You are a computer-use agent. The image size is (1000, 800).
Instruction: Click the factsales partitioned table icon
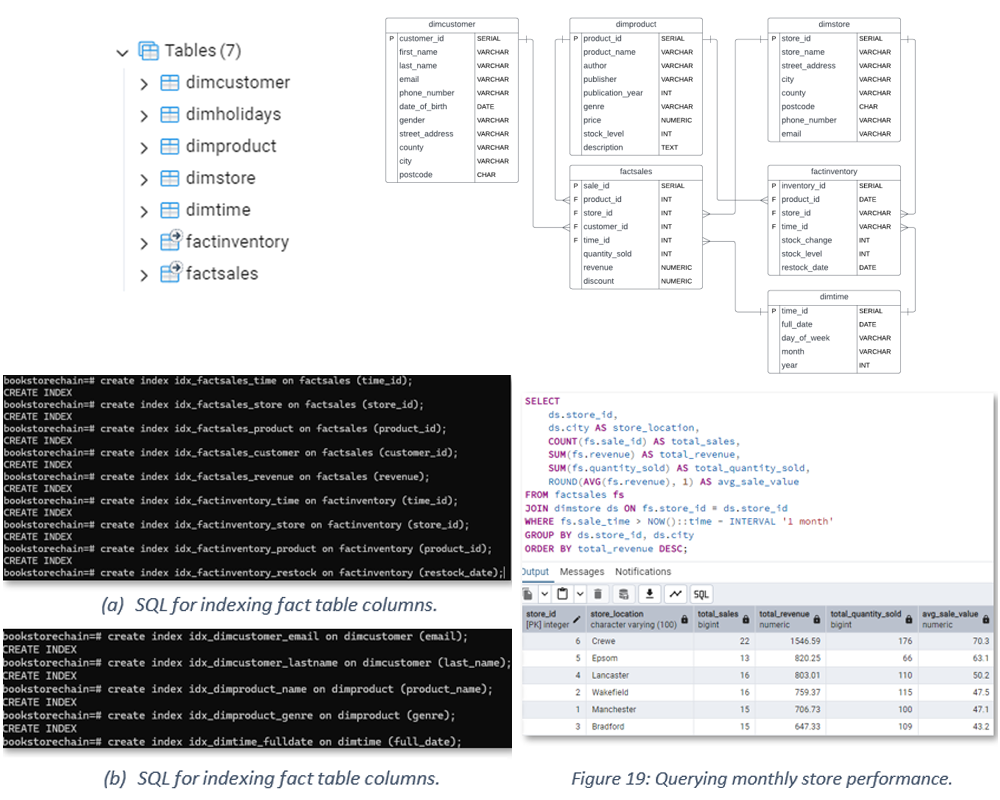coord(171,272)
